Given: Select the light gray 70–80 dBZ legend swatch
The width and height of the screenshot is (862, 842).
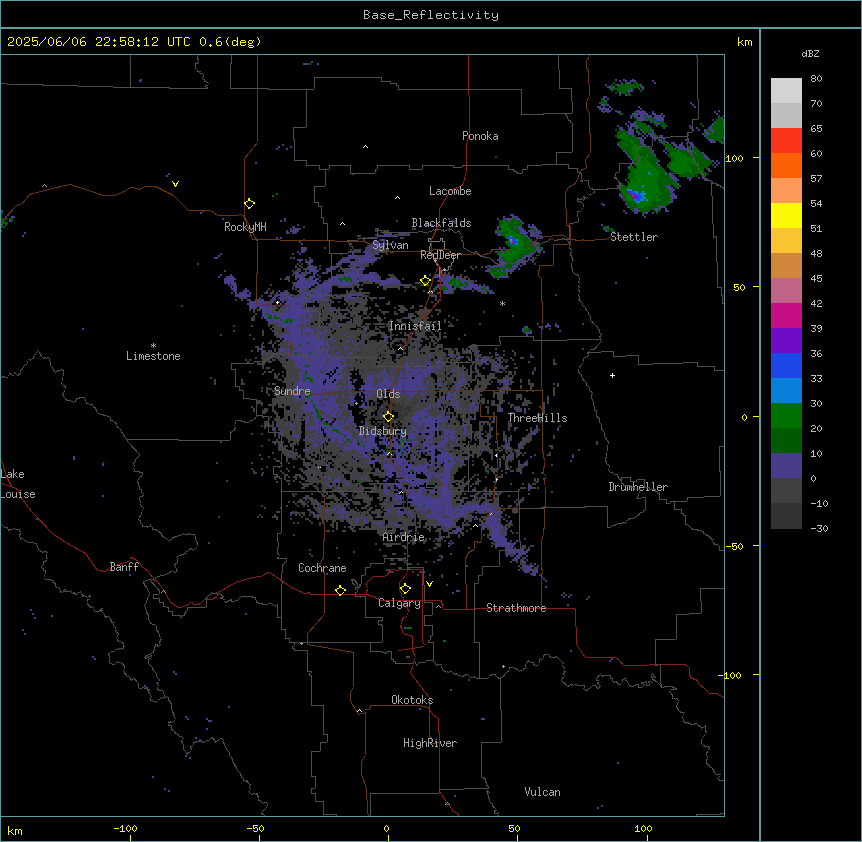Looking at the screenshot, I should click(x=786, y=90).
